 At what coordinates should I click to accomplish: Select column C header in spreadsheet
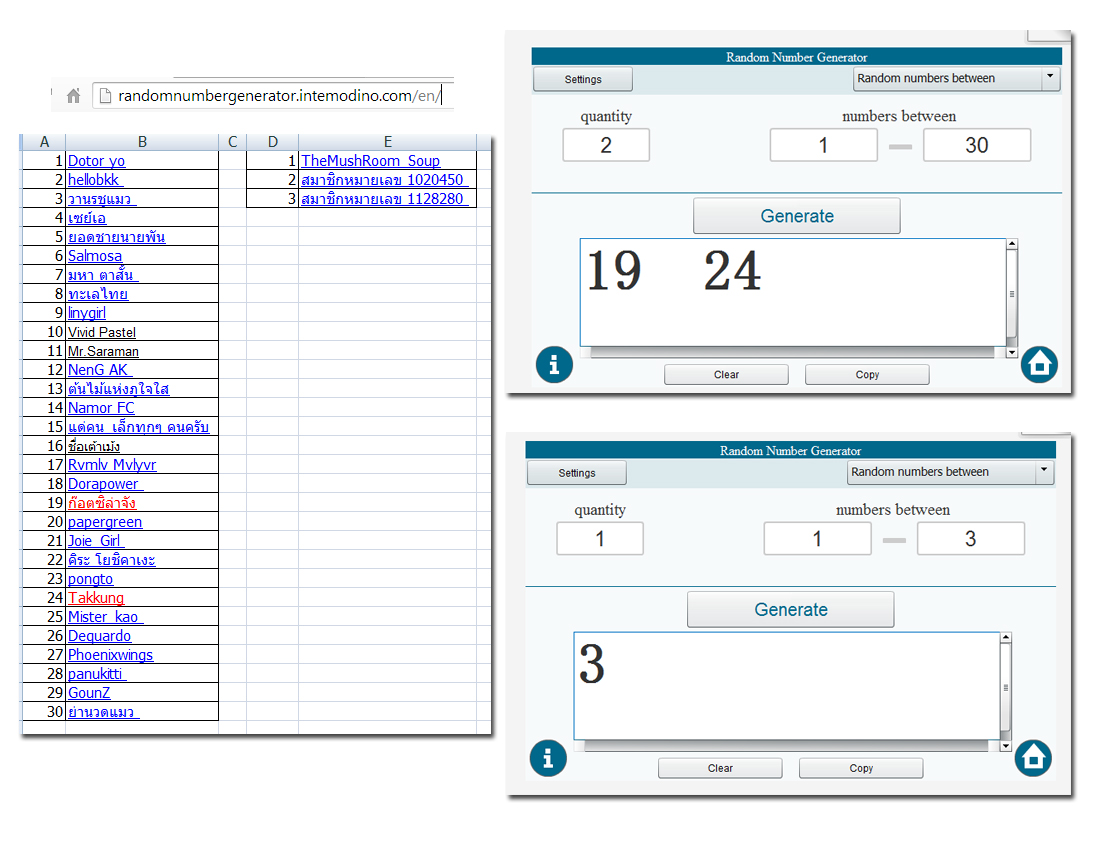(x=233, y=141)
